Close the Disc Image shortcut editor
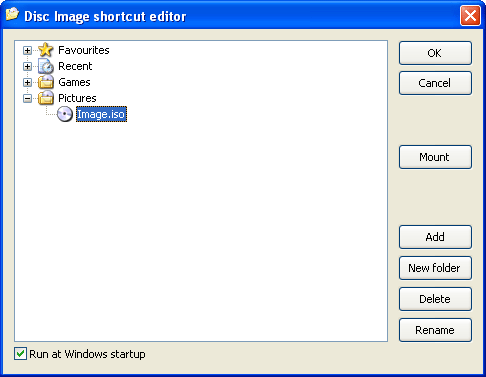This screenshot has height=377, width=486. click(470, 15)
